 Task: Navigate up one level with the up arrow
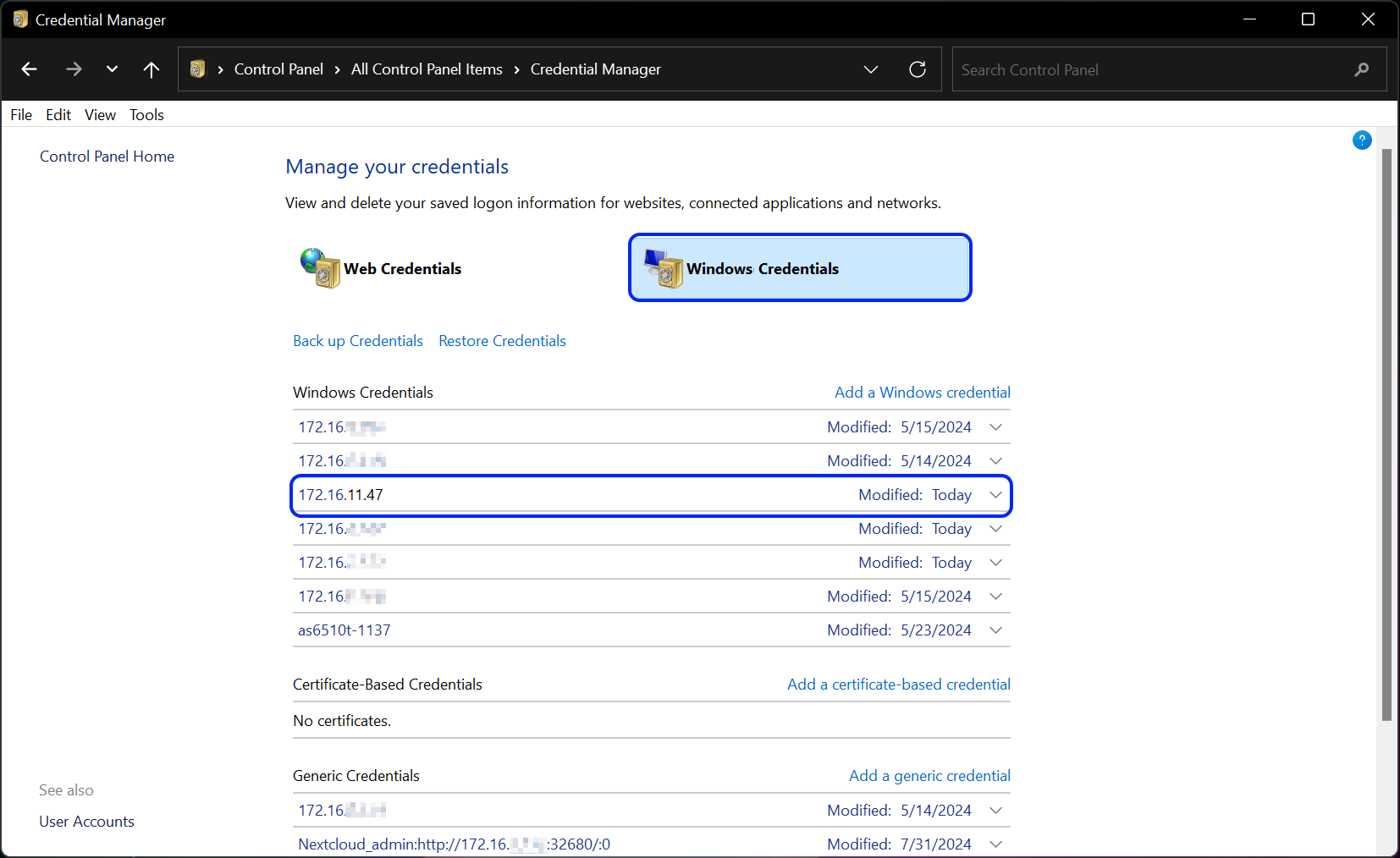(x=151, y=69)
